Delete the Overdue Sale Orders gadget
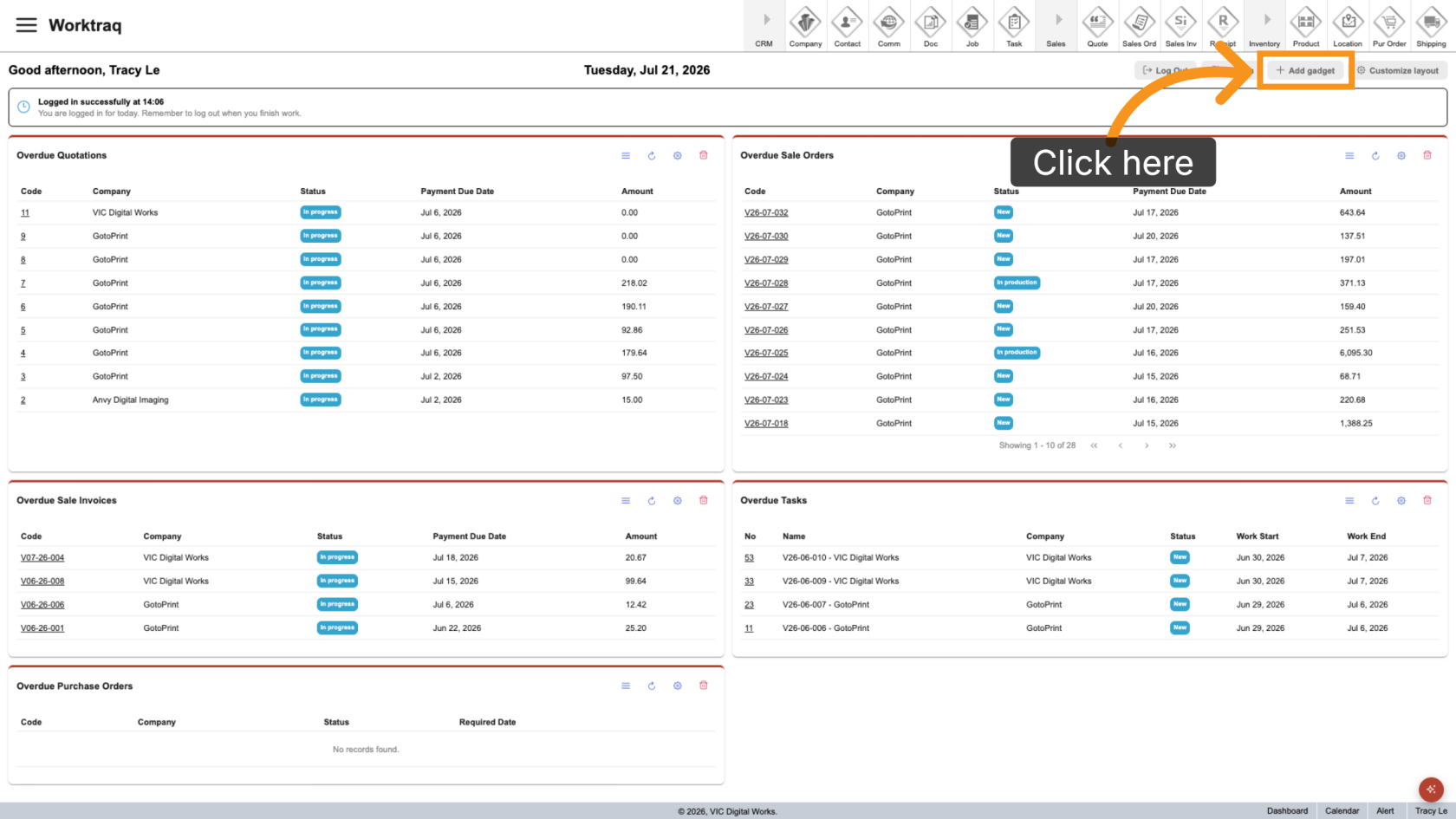Image resolution: width=1456 pixels, height=819 pixels. (x=1427, y=156)
